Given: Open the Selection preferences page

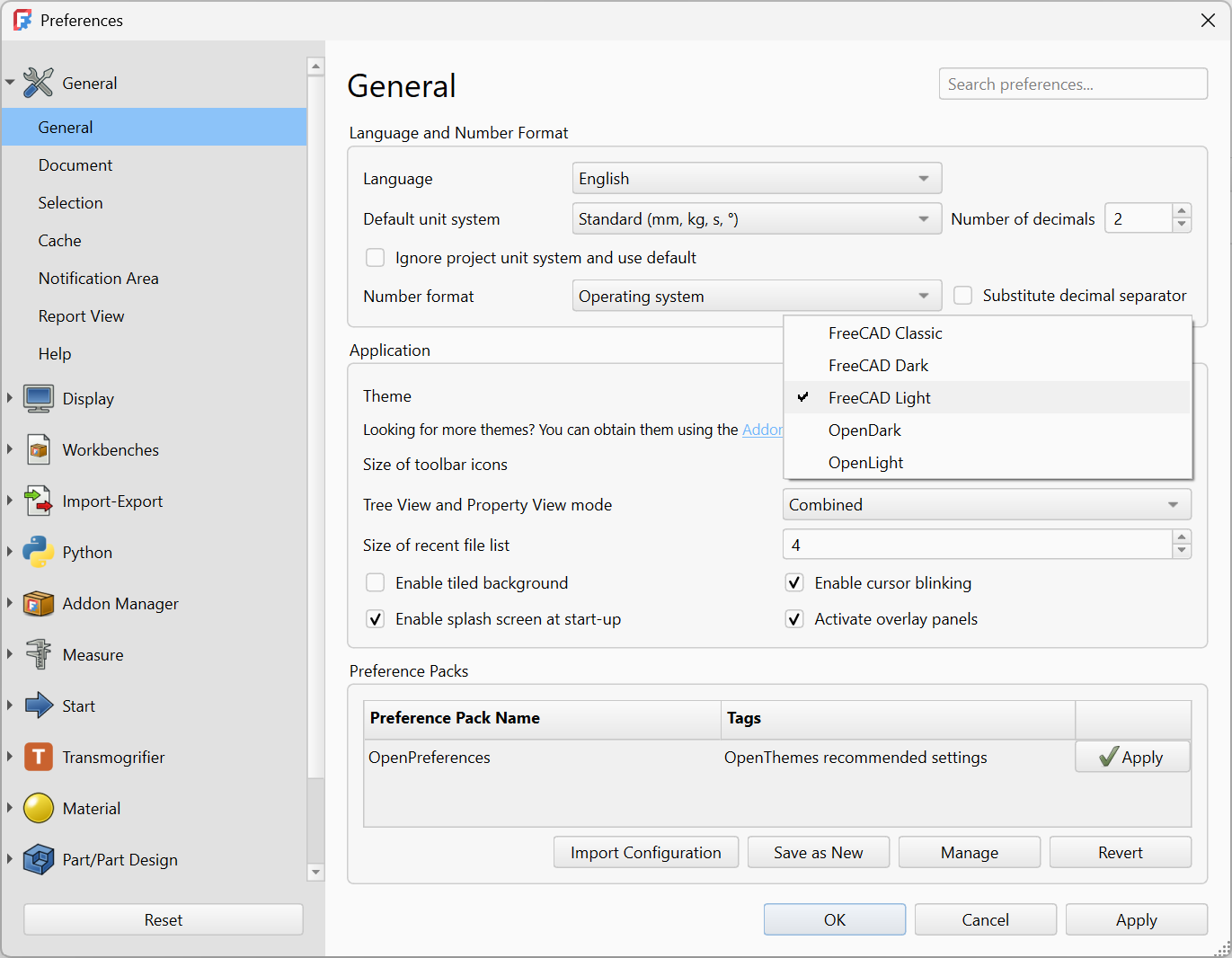Looking at the screenshot, I should click(x=154, y=203).
